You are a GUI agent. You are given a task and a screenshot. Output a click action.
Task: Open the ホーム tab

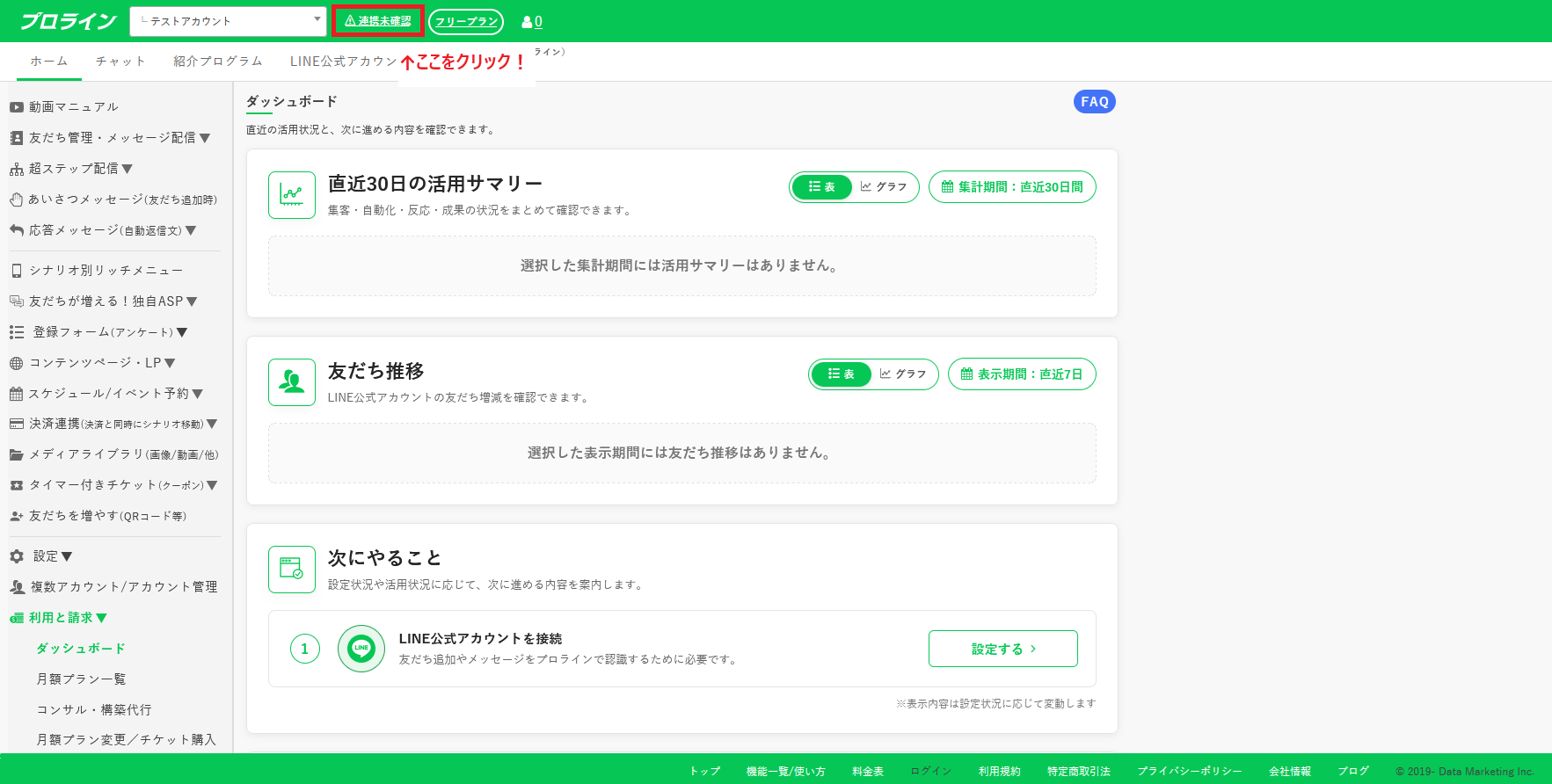pos(49,62)
